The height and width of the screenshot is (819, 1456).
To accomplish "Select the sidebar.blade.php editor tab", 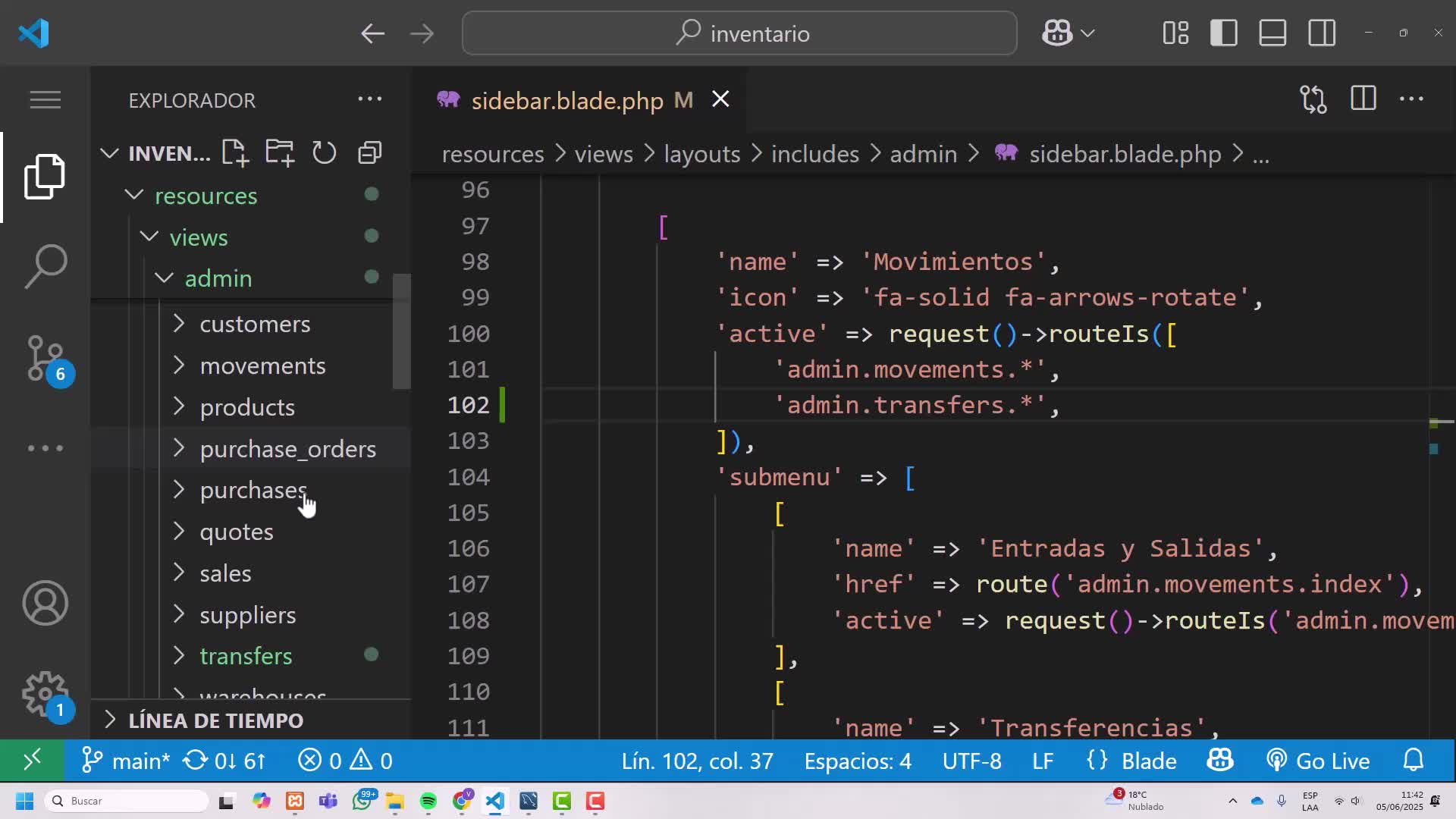I will (x=579, y=100).
